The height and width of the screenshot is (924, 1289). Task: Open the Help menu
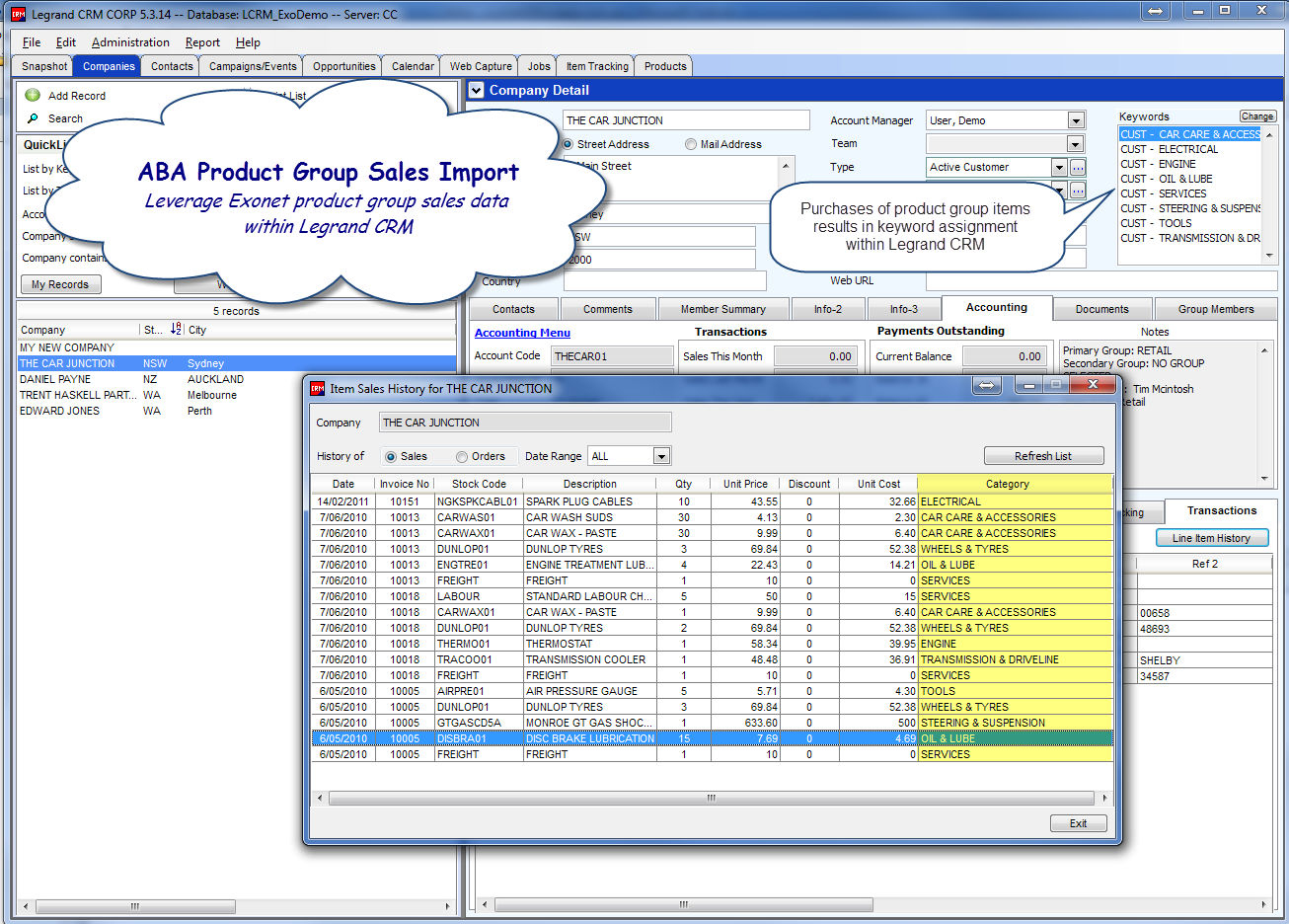(248, 42)
